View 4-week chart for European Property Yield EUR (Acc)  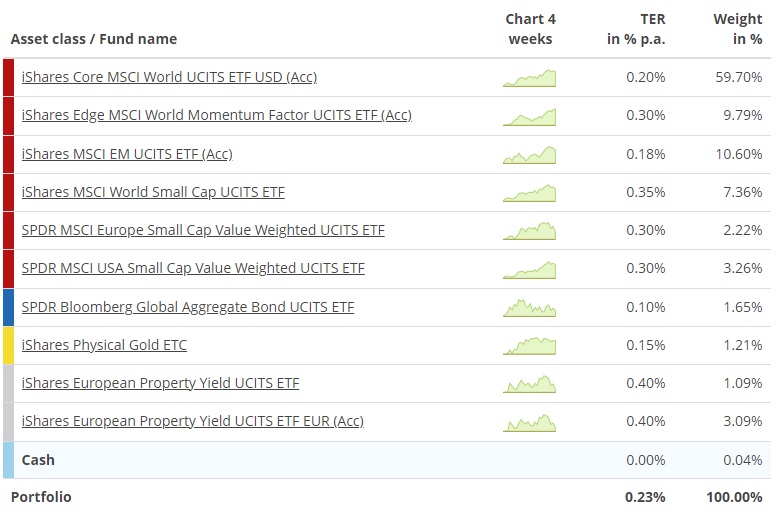(x=529, y=423)
